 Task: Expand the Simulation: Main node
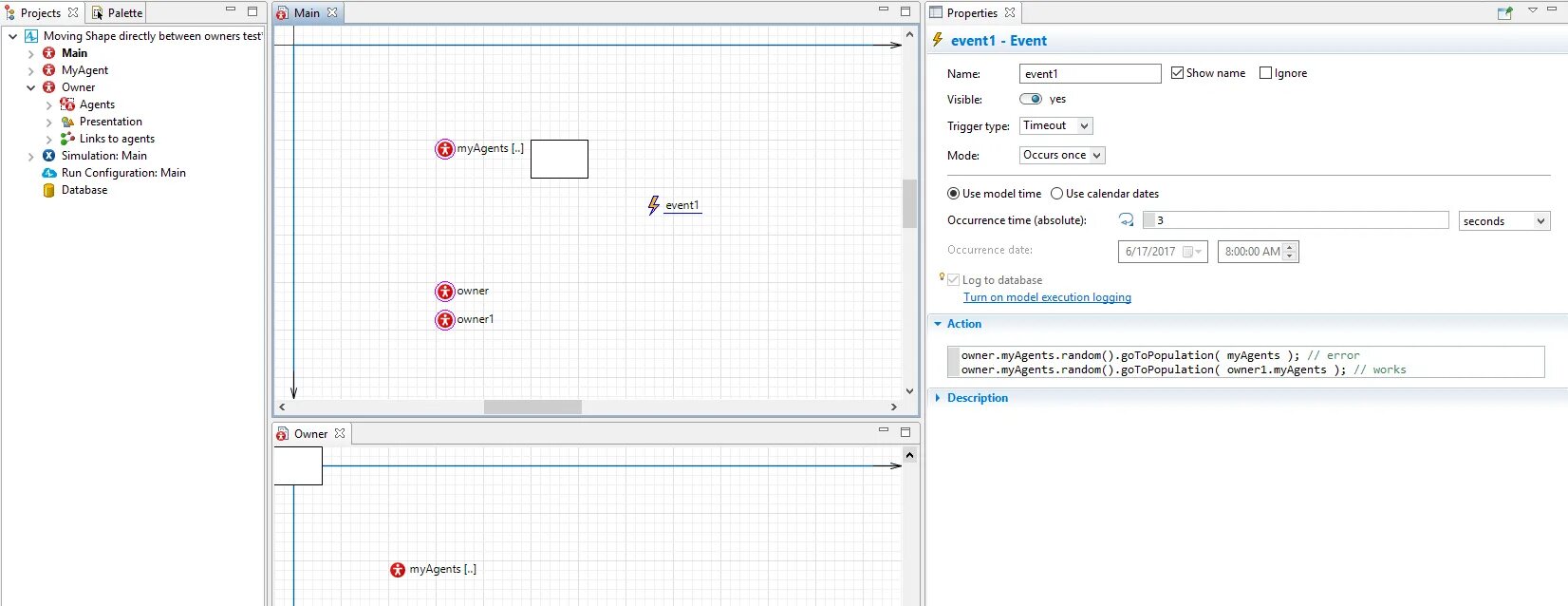(30, 156)
